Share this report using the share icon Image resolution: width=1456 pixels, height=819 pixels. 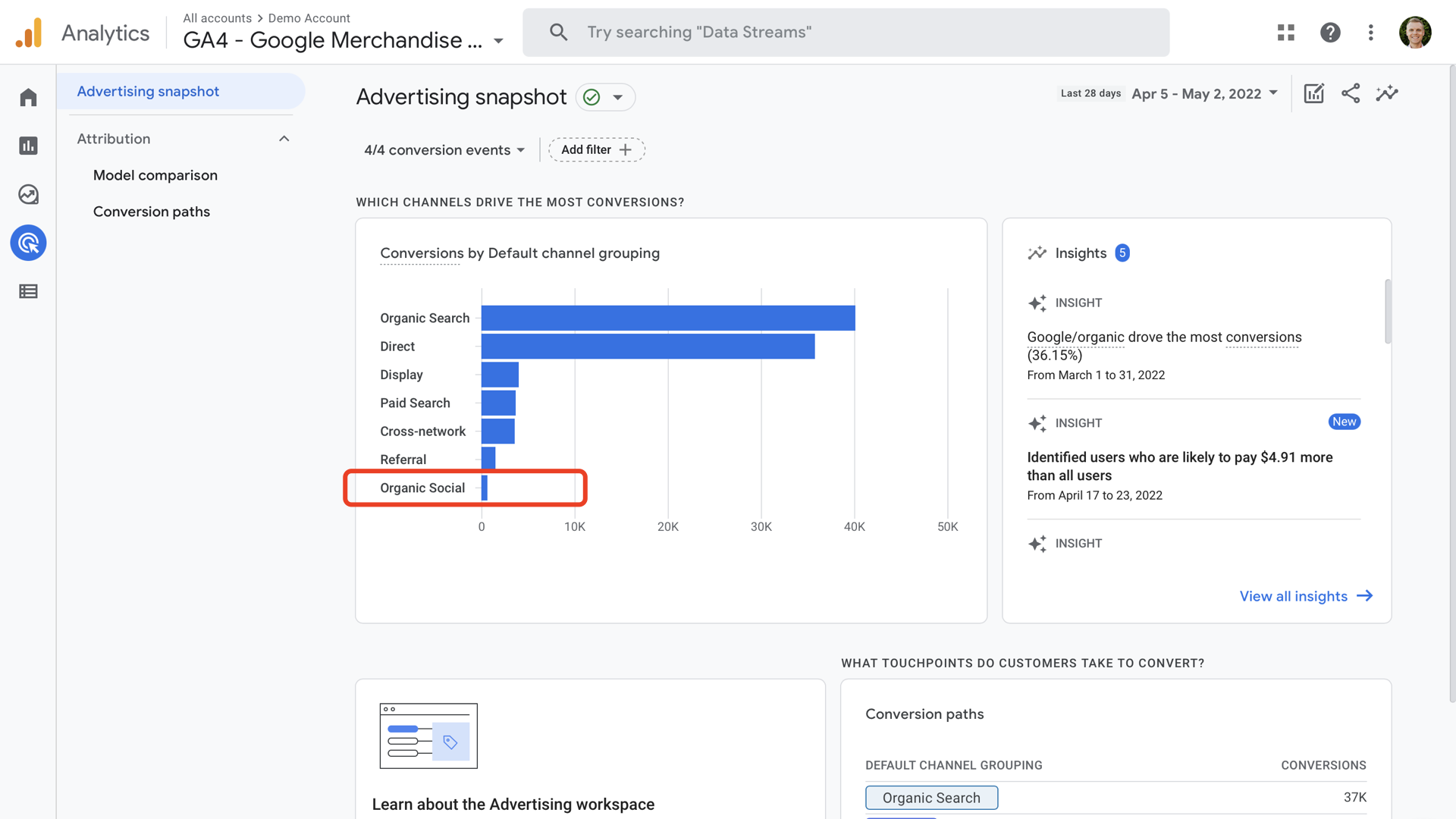(x=1351, y=93)
